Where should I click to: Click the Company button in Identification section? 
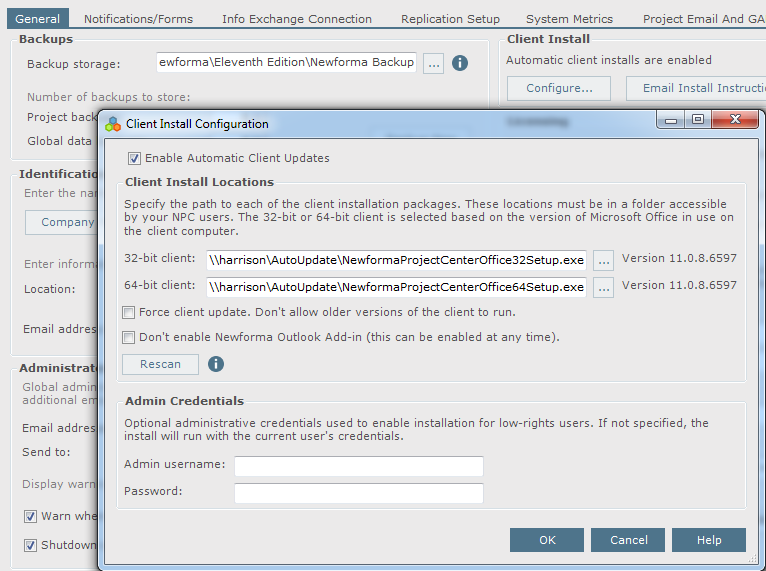tap(62, 222)
